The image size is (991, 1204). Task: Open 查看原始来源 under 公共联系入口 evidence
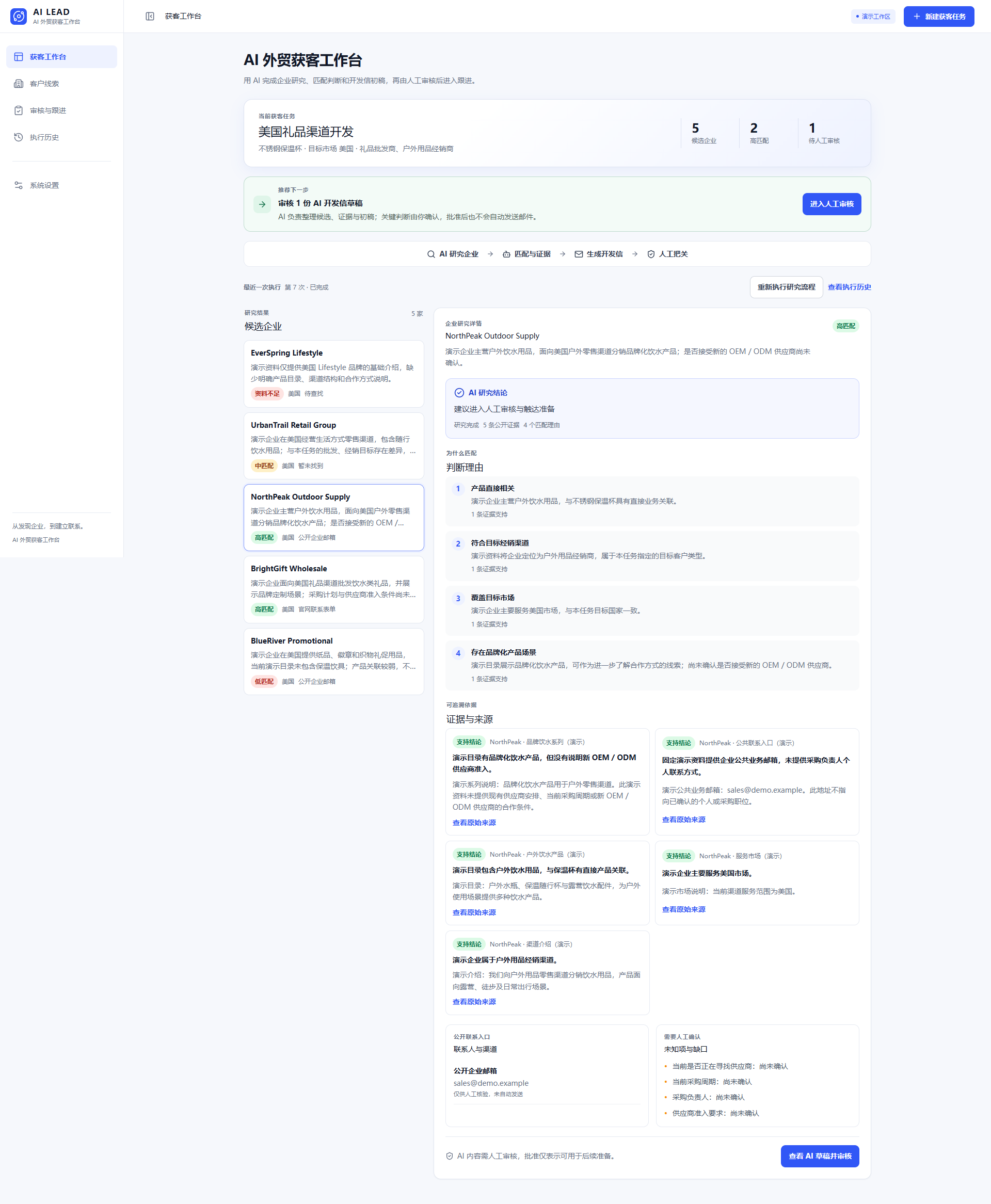pyautogui.click(x=683, y=820)
